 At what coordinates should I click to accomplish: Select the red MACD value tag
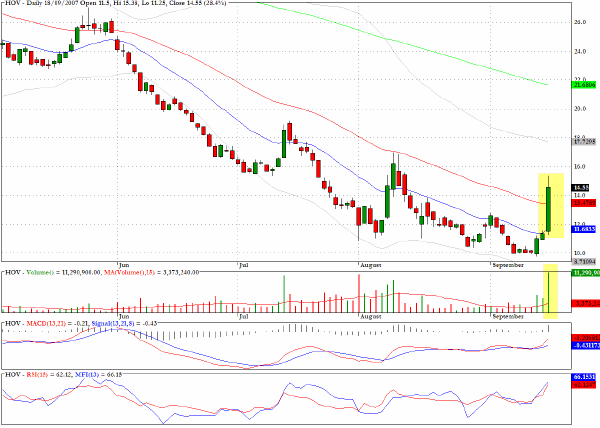[x=585, y=338]
